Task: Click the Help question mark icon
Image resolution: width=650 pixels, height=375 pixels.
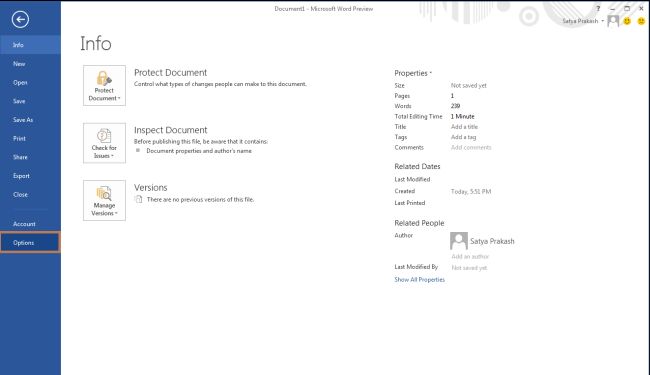Action: [x=598, y=8]
